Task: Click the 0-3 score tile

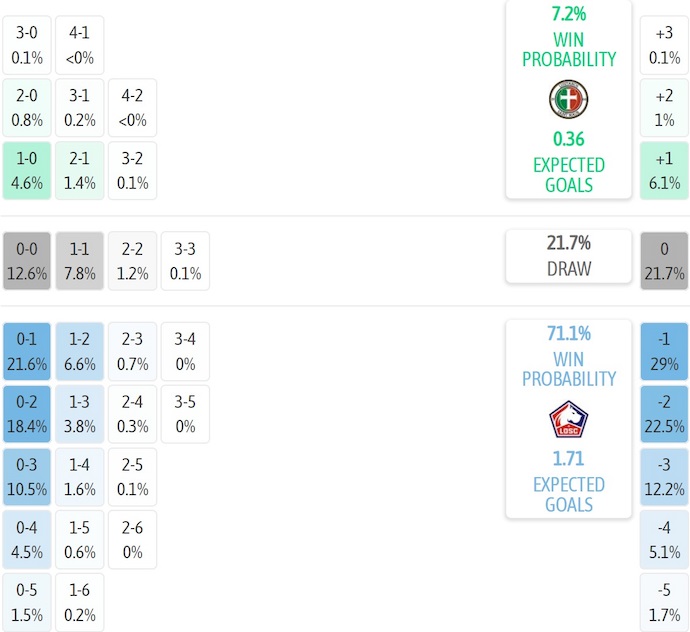Action: click(27, 476)
